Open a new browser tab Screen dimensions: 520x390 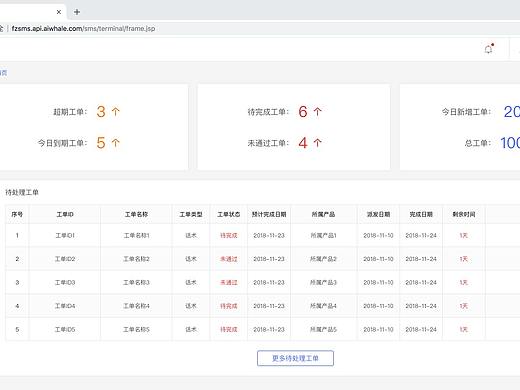(77, 12)
